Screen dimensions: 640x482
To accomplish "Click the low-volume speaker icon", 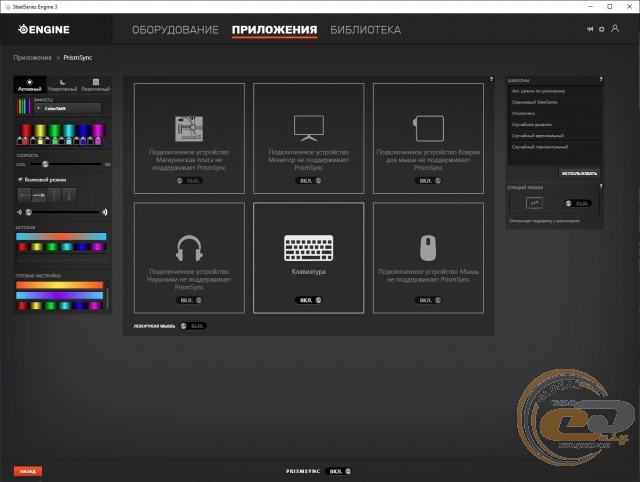I will tap(19, 212).
